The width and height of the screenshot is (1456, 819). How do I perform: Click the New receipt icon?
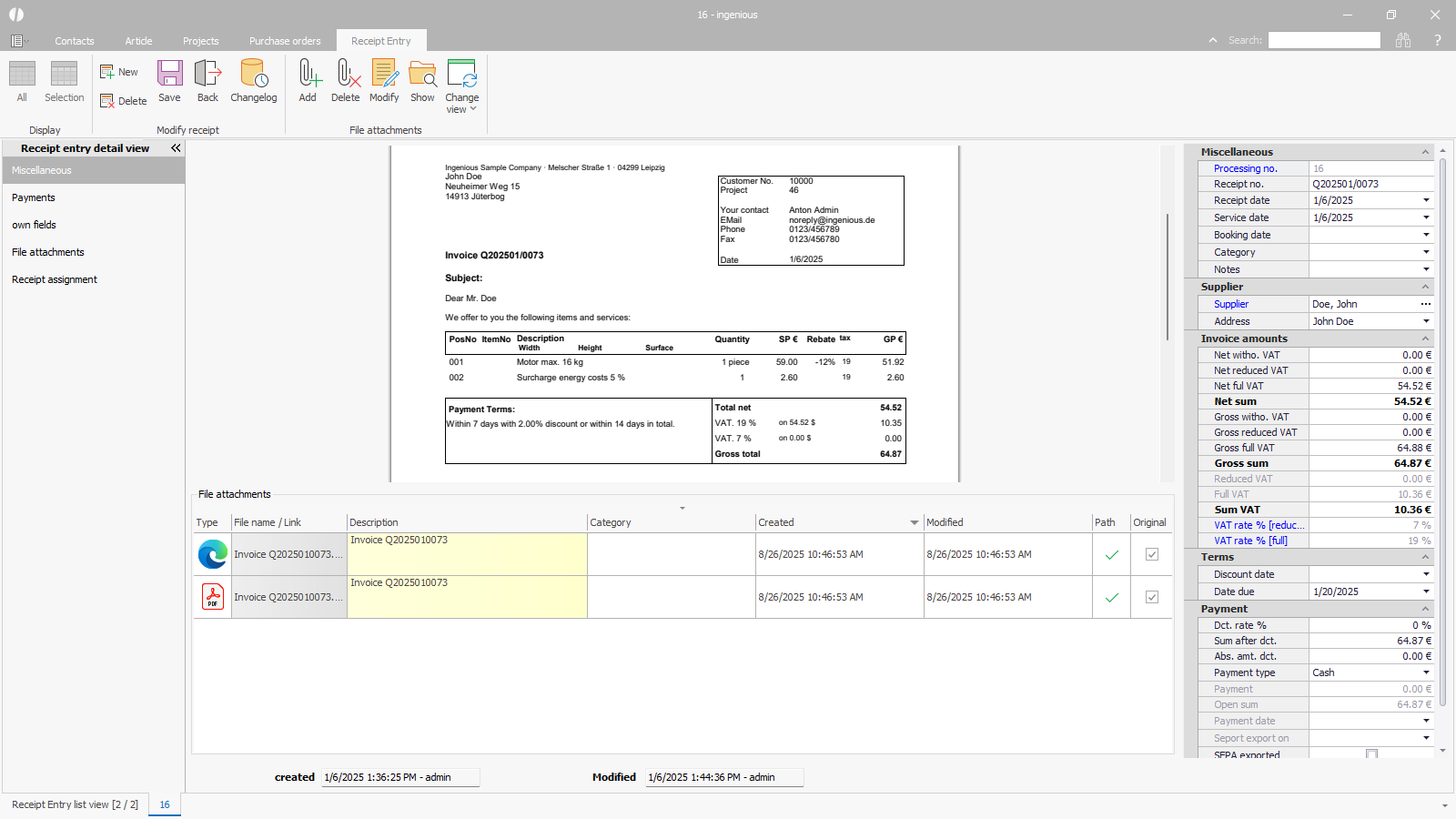pyautogui.click(x=119, y=72)
